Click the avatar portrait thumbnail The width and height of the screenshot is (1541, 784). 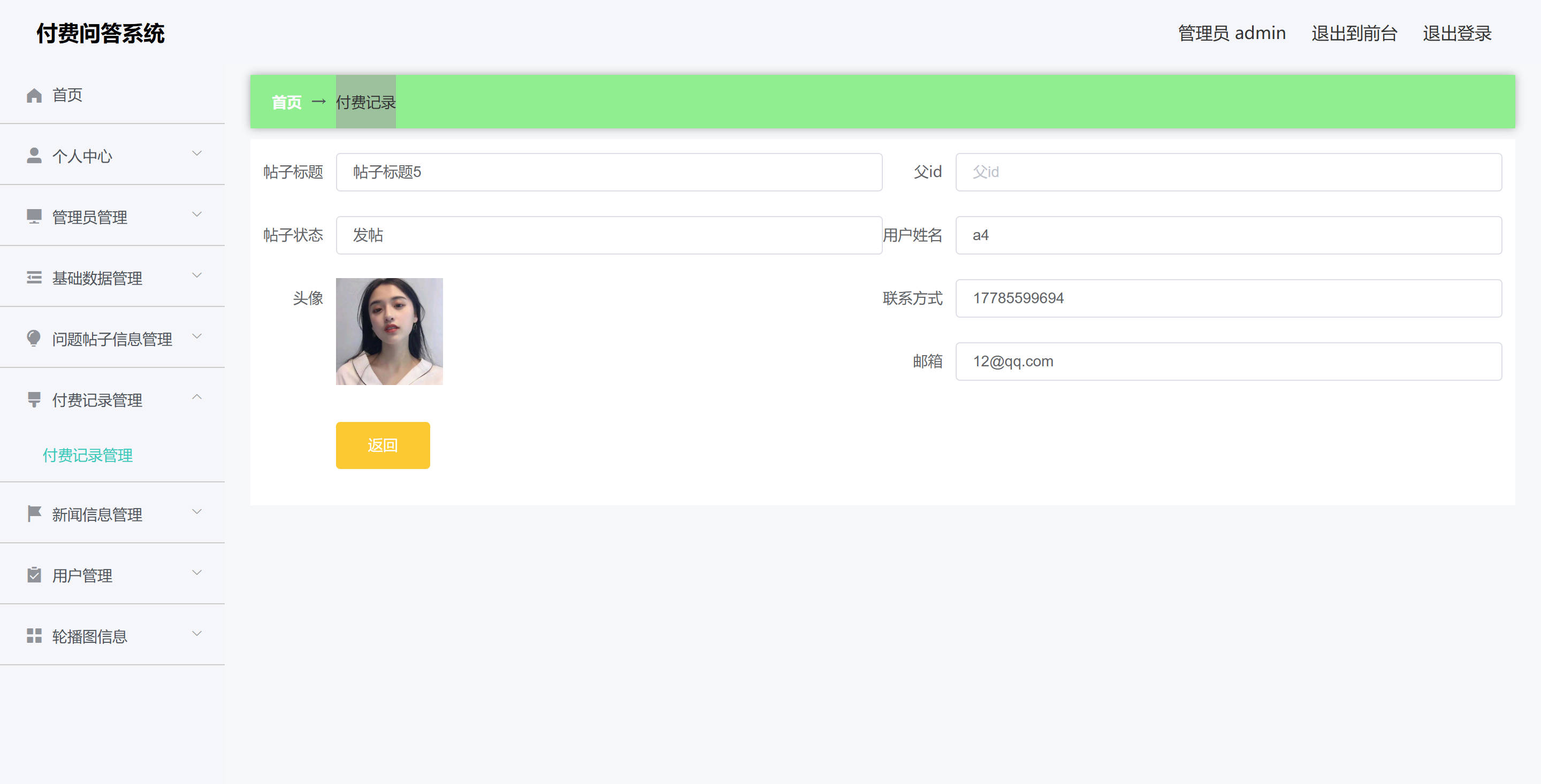(x=390, y=331)
